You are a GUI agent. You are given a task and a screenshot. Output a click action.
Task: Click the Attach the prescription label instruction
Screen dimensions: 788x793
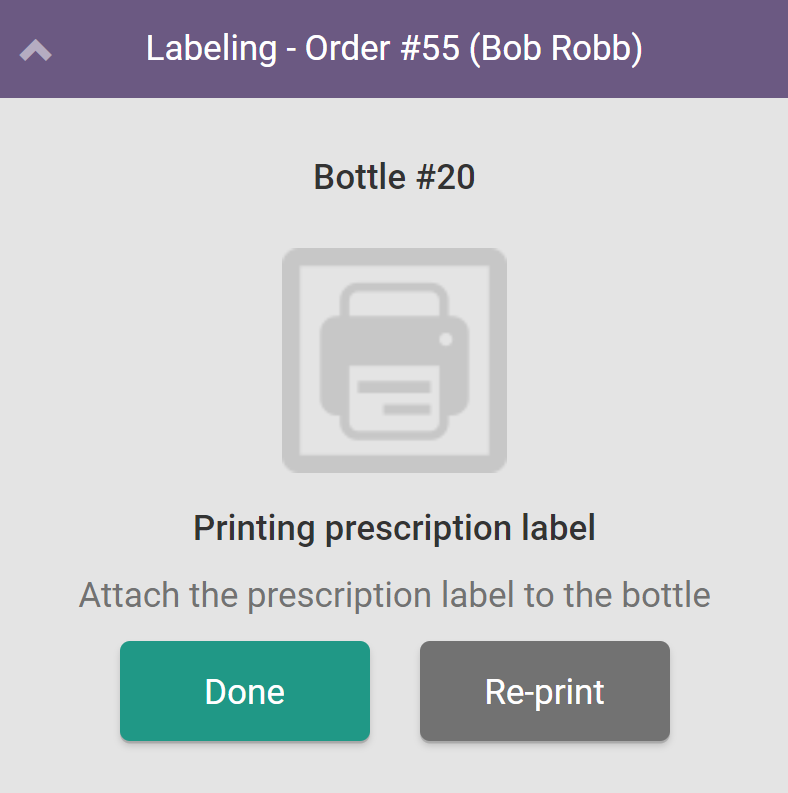[394, 595]
